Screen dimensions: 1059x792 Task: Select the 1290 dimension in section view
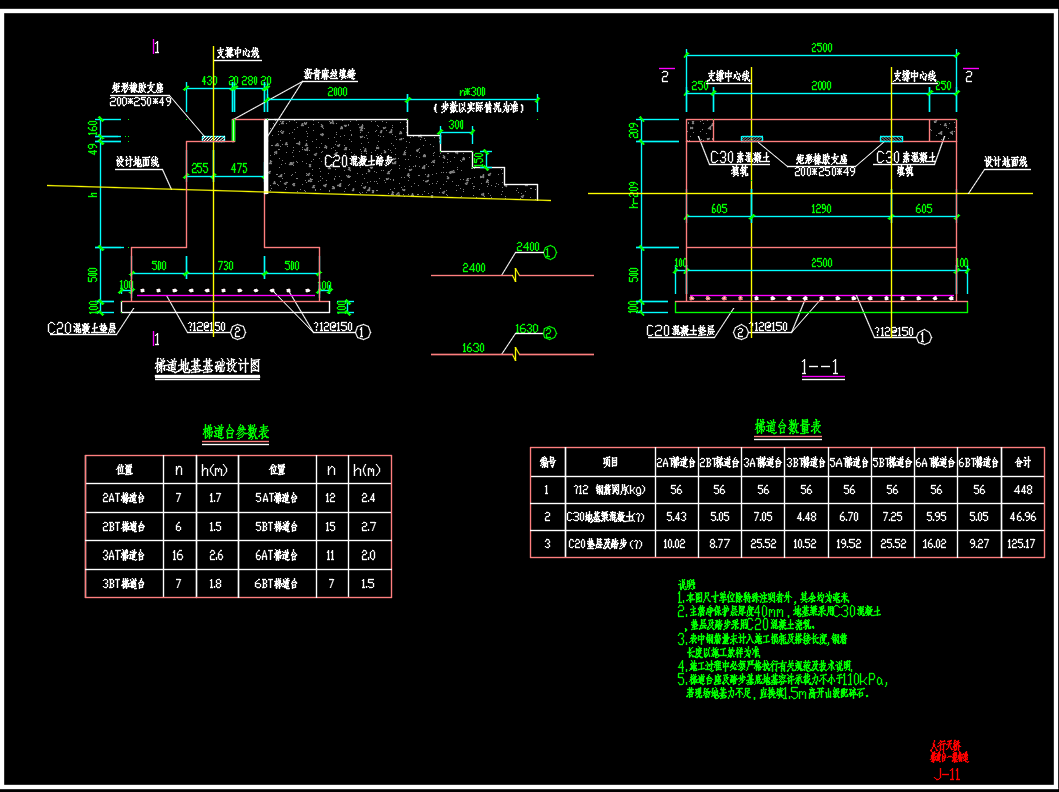click(x=820, y=208)
